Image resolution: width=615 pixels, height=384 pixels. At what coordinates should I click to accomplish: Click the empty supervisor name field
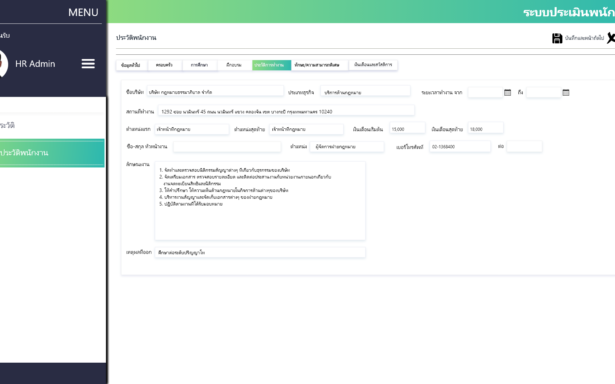[x=227, y=147]
